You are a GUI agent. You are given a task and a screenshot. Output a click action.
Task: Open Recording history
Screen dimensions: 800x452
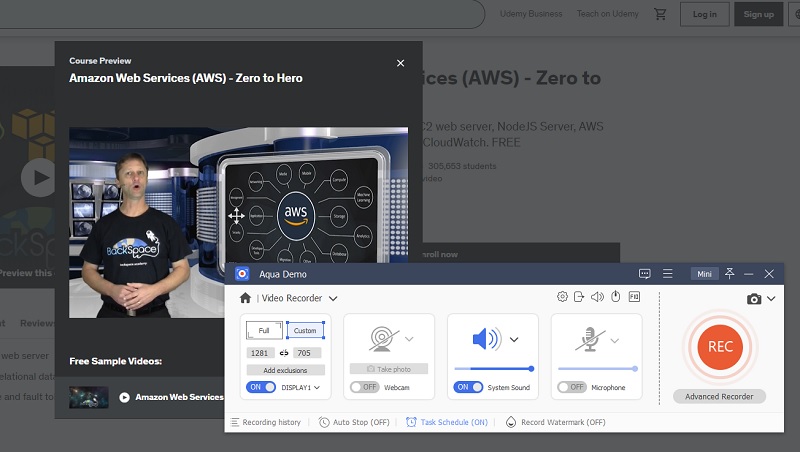click(x=266, y=422)
